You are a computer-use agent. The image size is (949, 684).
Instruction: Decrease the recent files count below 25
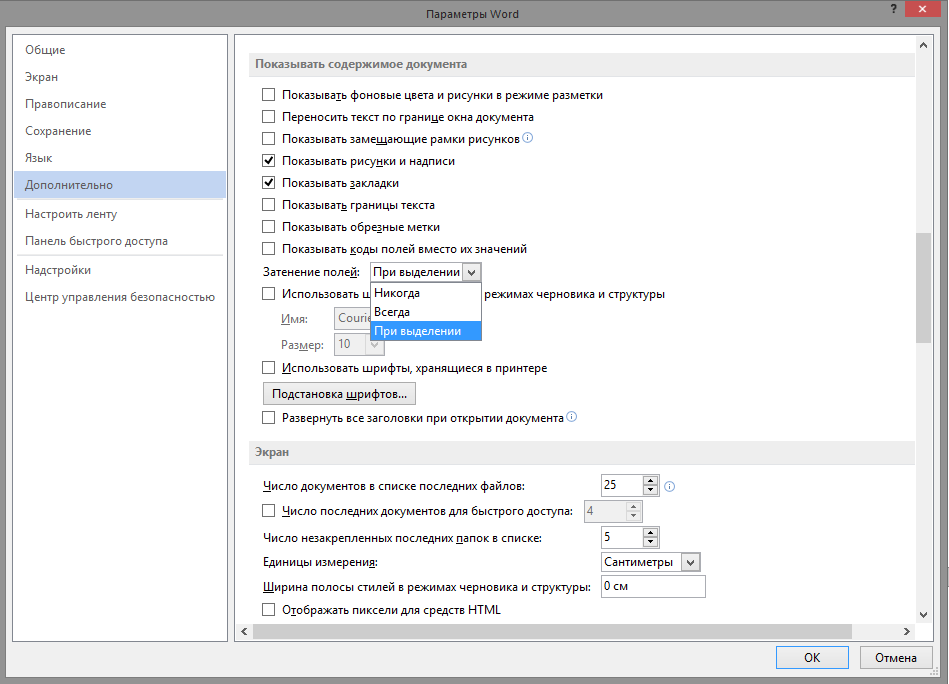point(651,490)
